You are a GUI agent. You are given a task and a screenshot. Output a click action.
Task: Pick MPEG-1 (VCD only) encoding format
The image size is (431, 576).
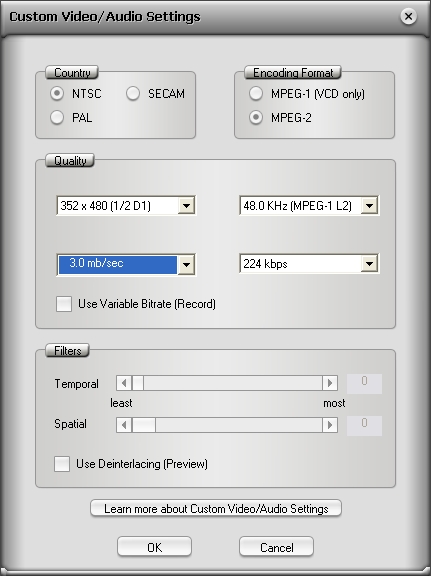[256, 93]
